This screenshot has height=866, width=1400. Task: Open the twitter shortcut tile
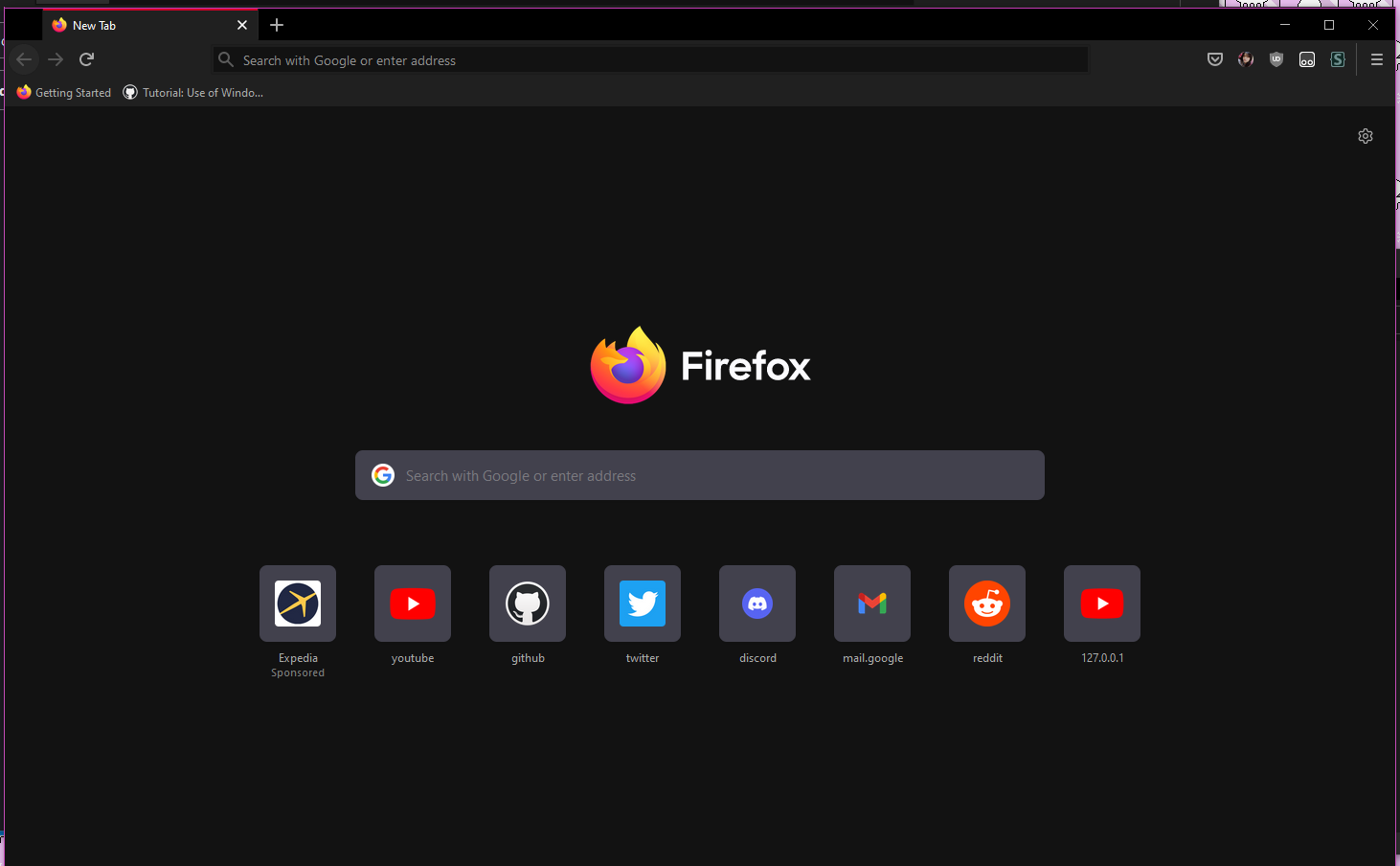coord(643,604)
